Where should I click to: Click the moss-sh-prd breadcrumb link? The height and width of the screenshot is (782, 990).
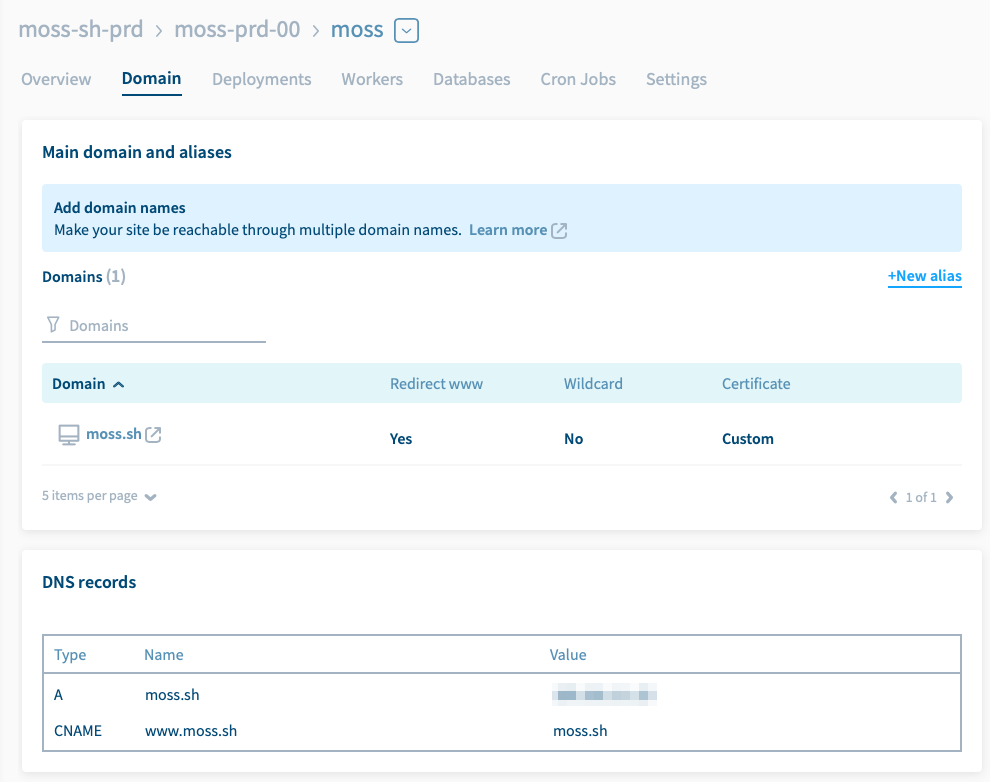[81, 30]
